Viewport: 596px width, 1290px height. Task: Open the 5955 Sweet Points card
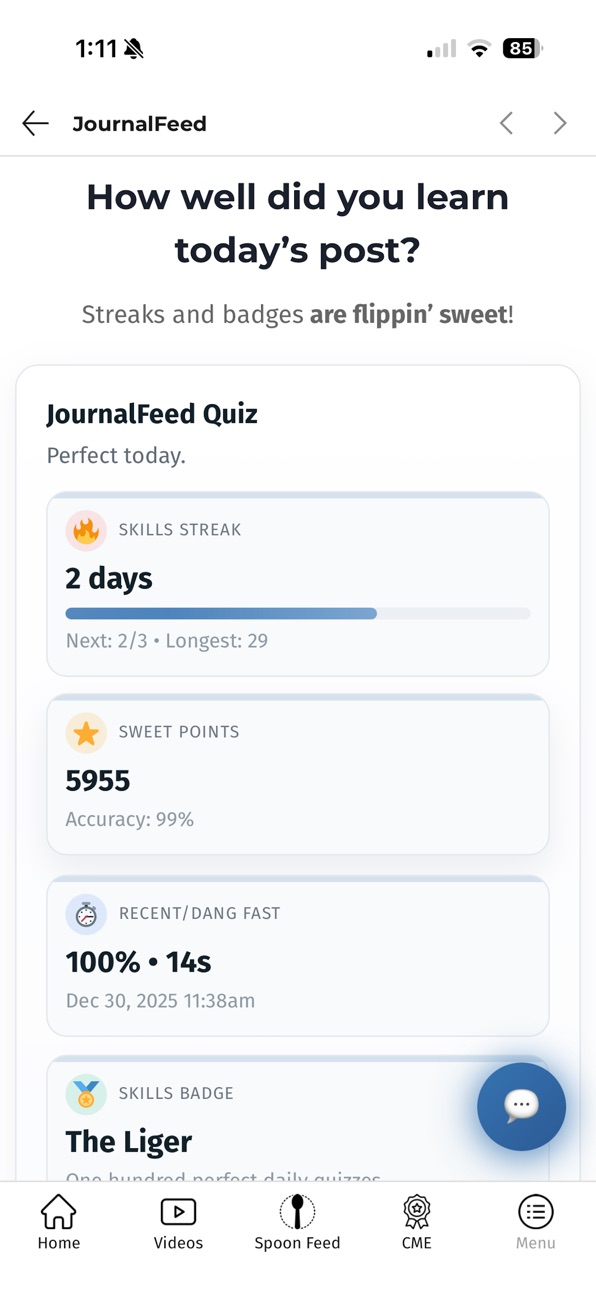coord(298,774)
